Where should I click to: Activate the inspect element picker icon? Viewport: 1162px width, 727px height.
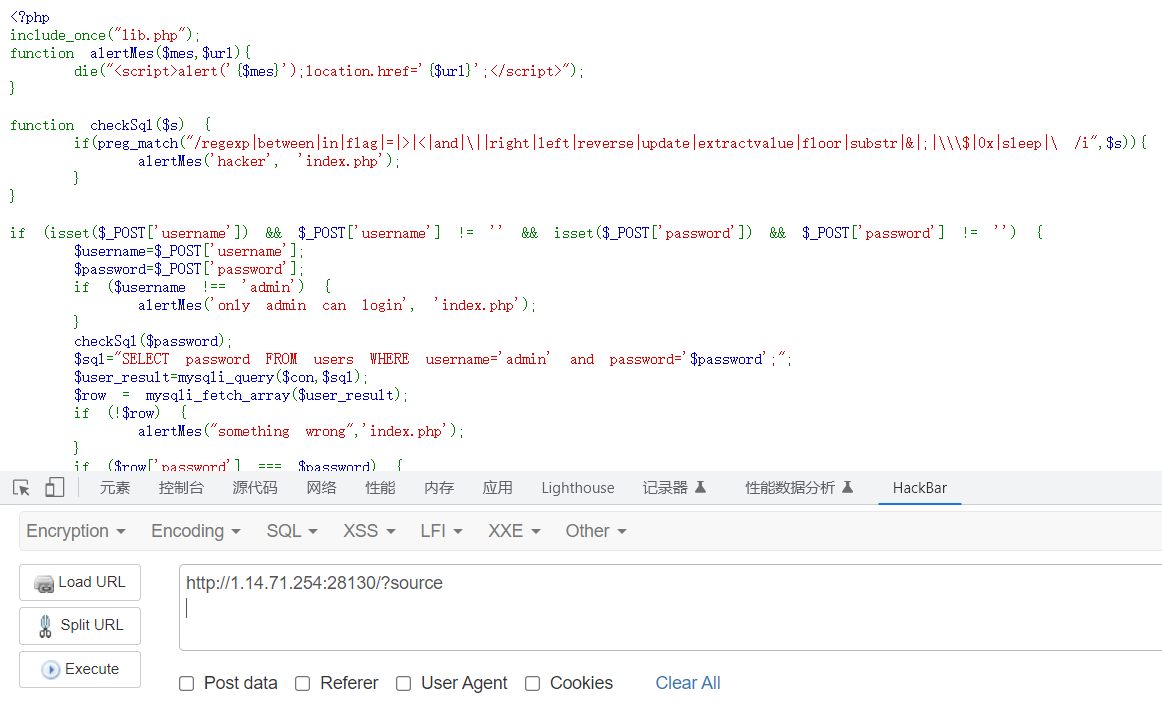(x=21, y=488)
